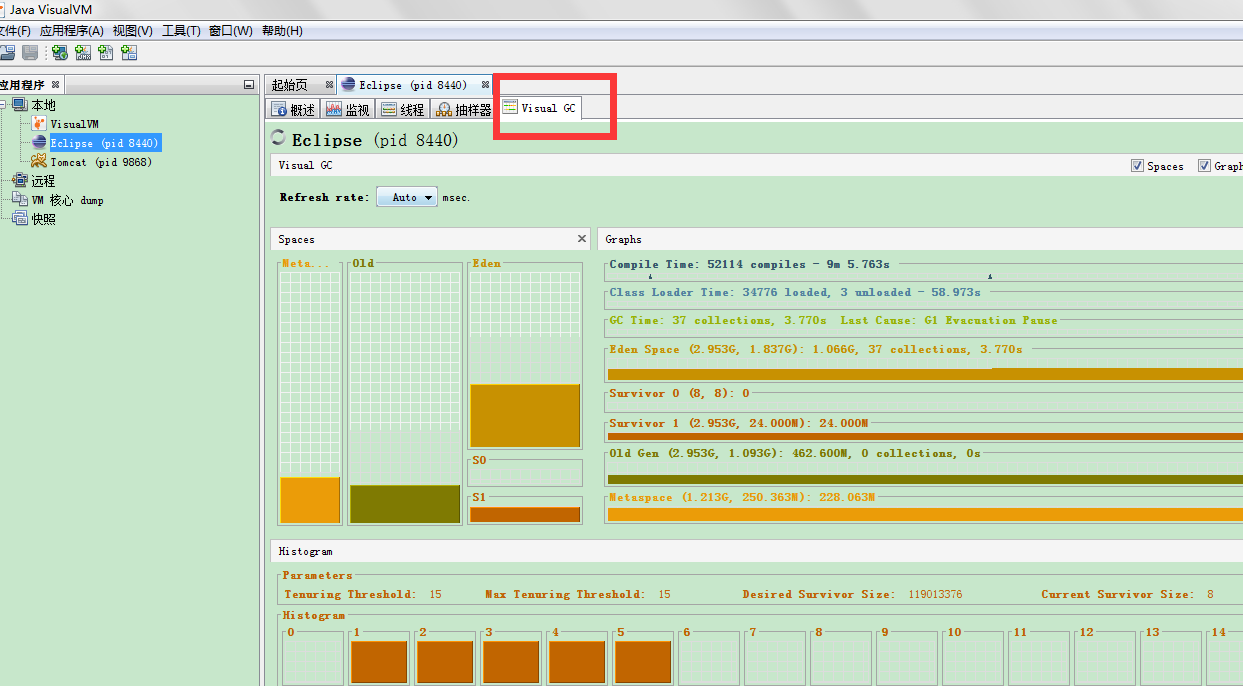Open the 文件(F) menu
Screen dimensions: 1243x686
pyautogui.click(x=14, y=31)
